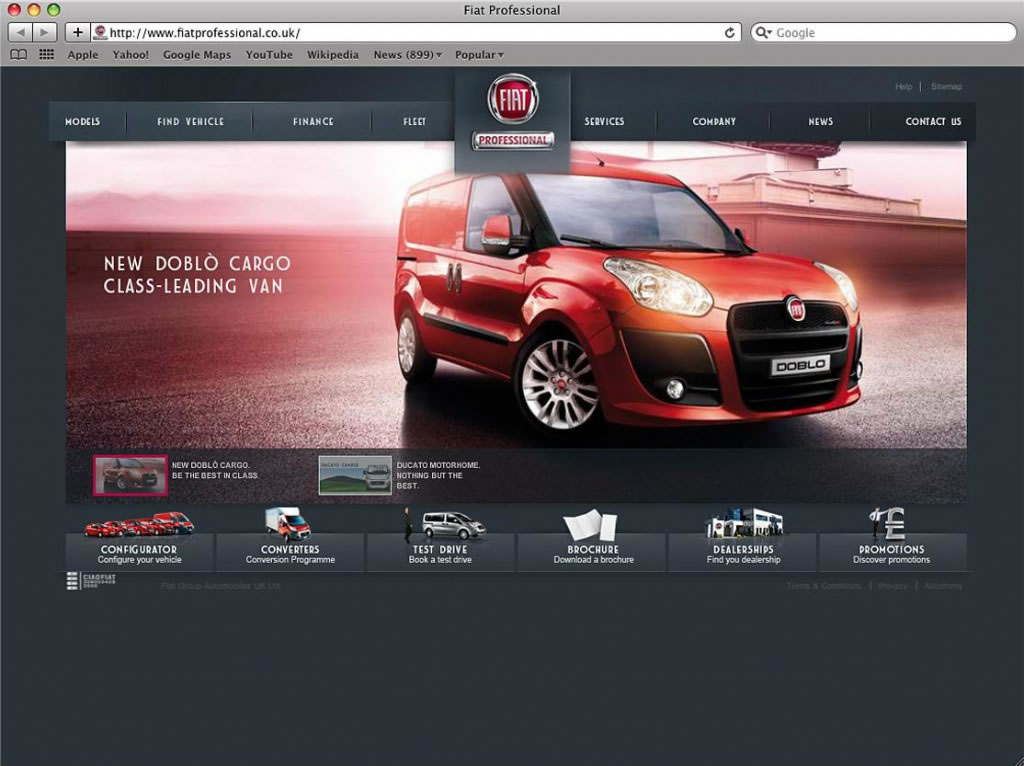Go back with the browser back arrow
Screen dimensions: 1024x766
(x=20, y=32)
